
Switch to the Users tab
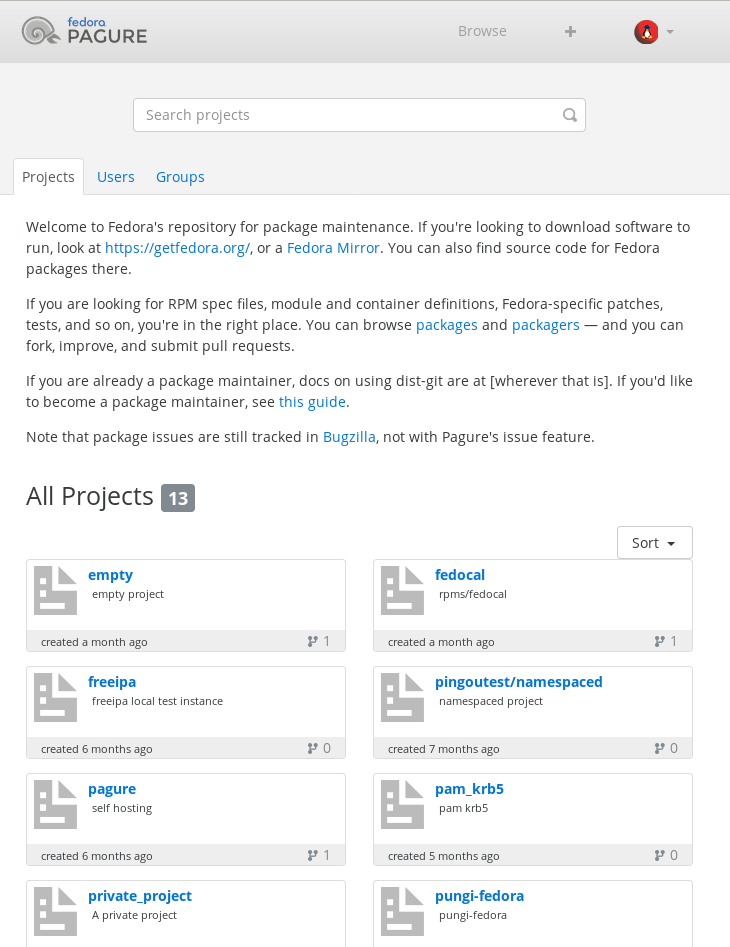pos(115,177)
